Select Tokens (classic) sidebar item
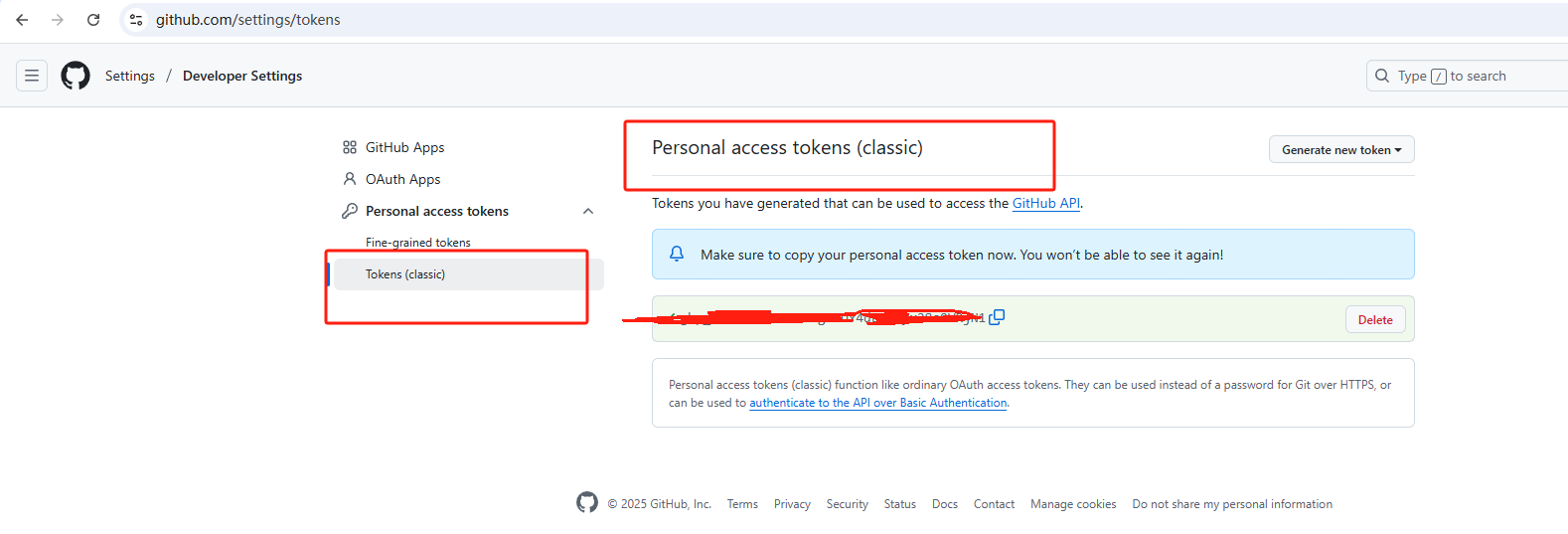Image resolution: width=1568 pixels, height=534 pixels. pos(469,274)
